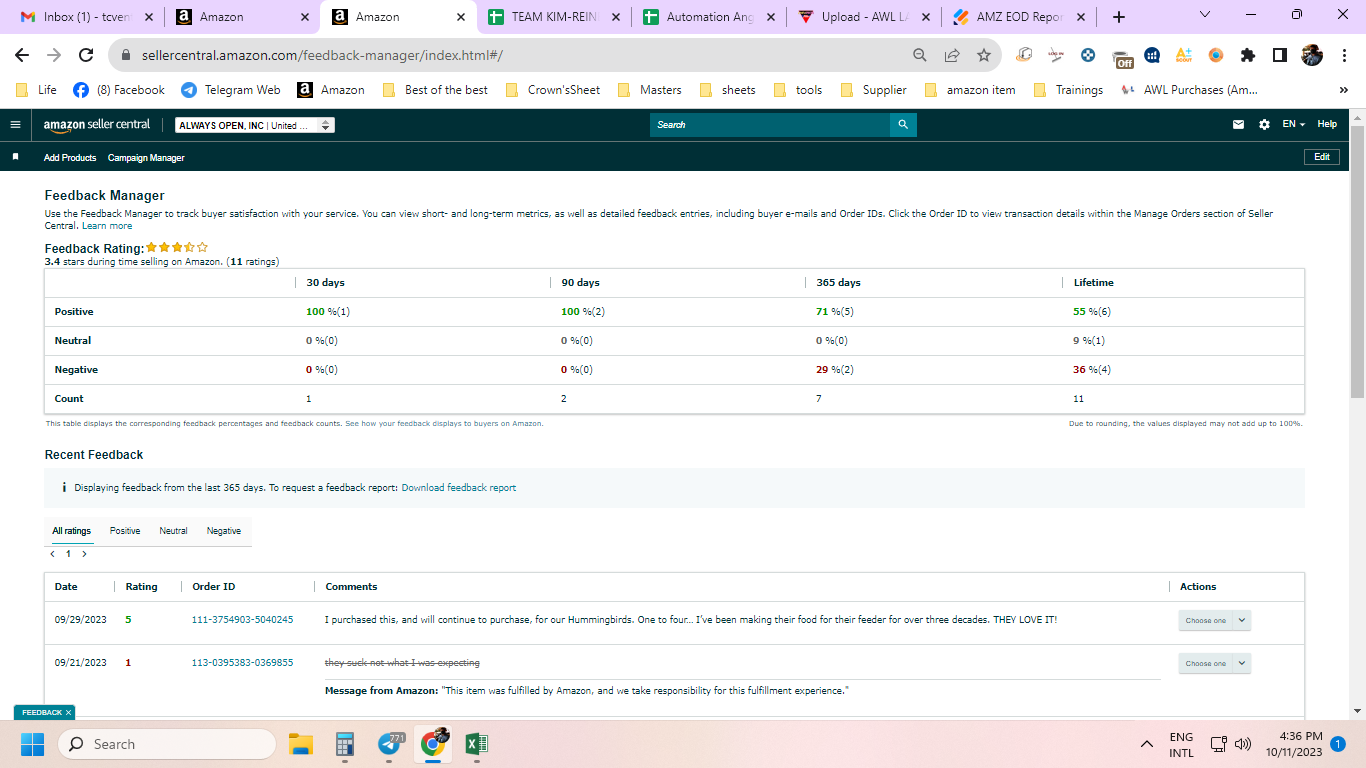Bookmark this page with the star icon
Image resolution: width=1366 pixels, height=768 pixels.
tap(984, 55)
